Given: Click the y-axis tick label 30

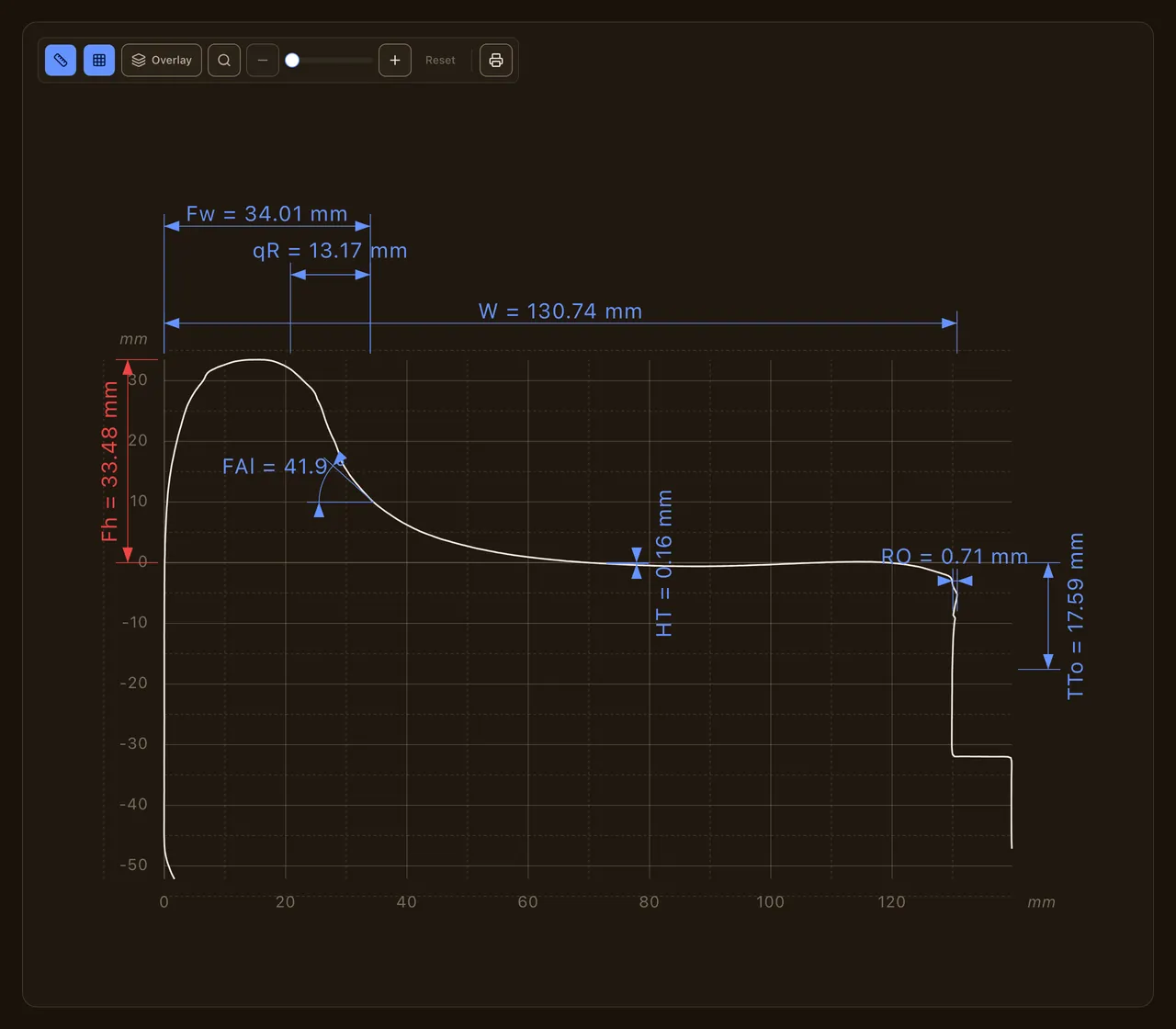Looking at the screenshot, I should tap(138, 380).
